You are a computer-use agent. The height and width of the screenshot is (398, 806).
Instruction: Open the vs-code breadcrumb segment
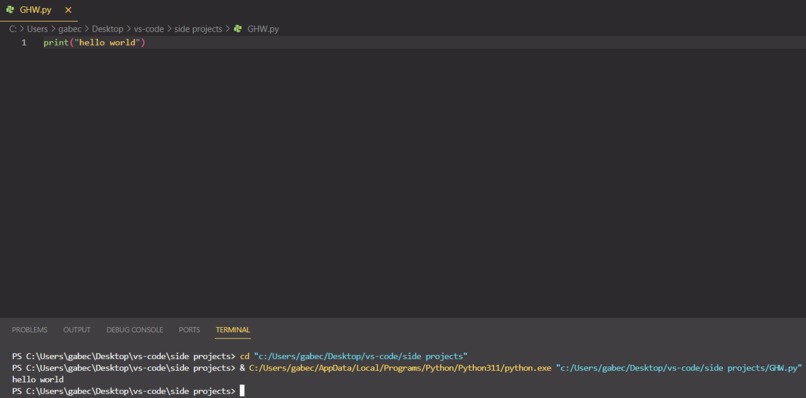[149, 29]
